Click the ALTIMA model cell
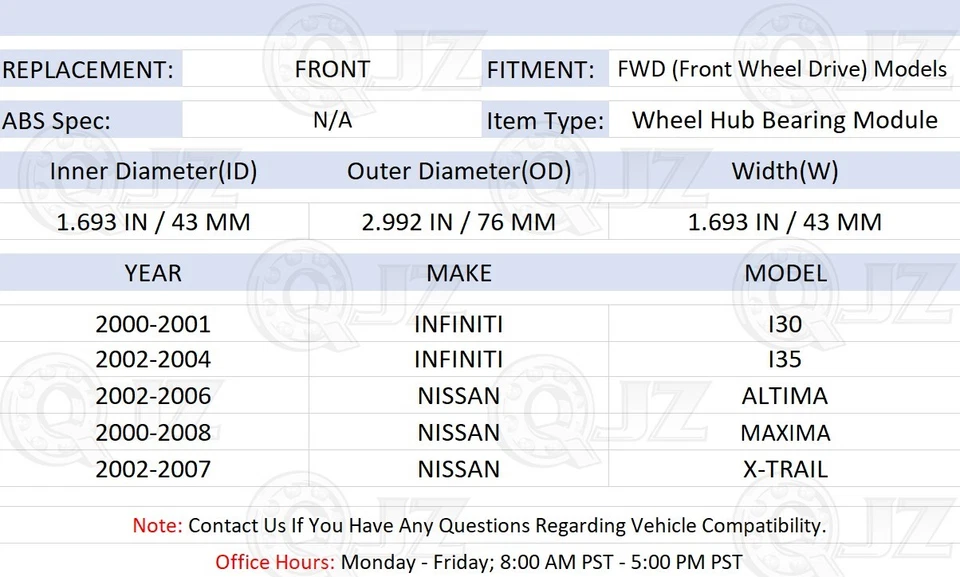The image size is (960, 577). (x=785, y=396)
